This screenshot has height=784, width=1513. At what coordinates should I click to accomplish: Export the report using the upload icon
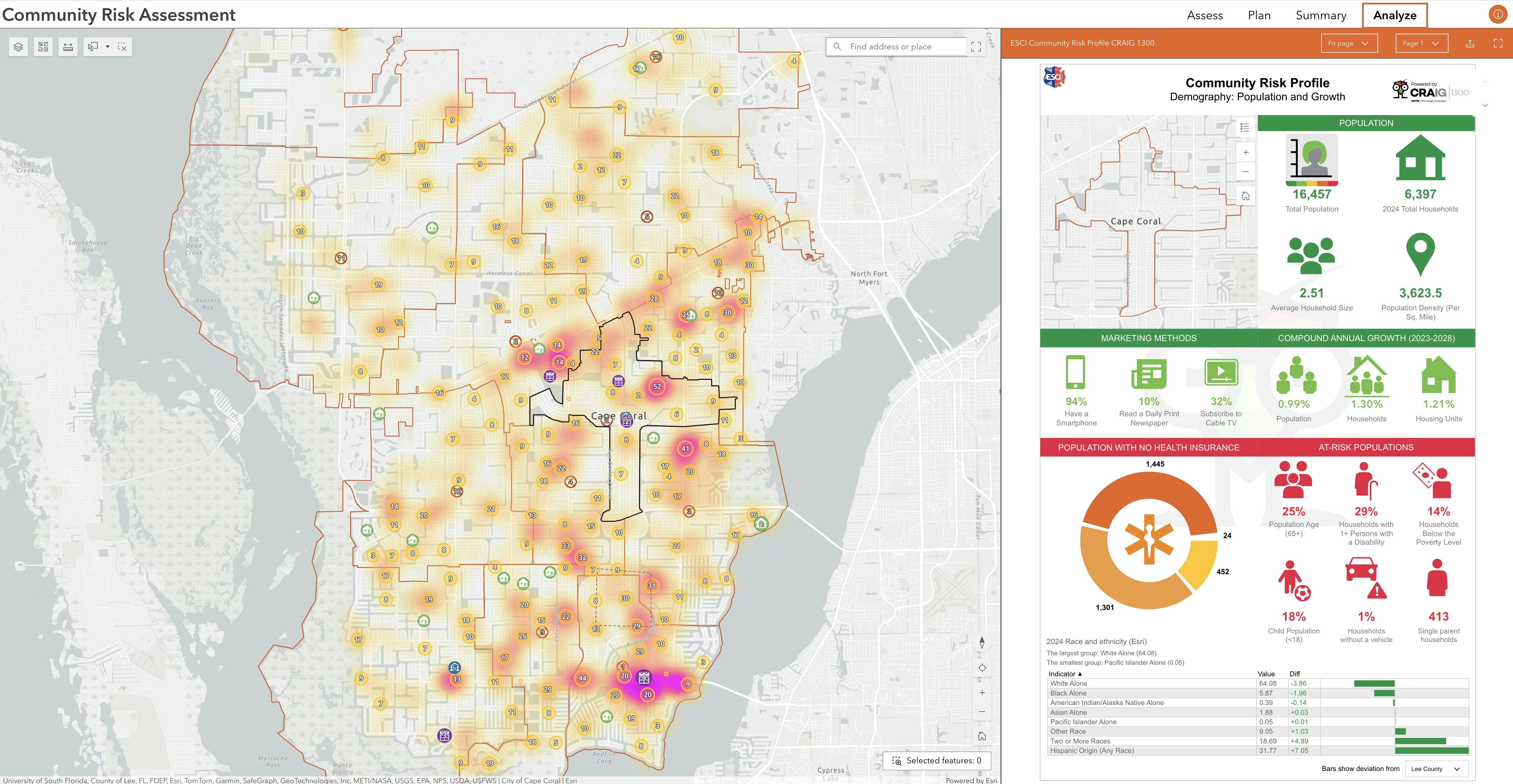coord(1470,43)
